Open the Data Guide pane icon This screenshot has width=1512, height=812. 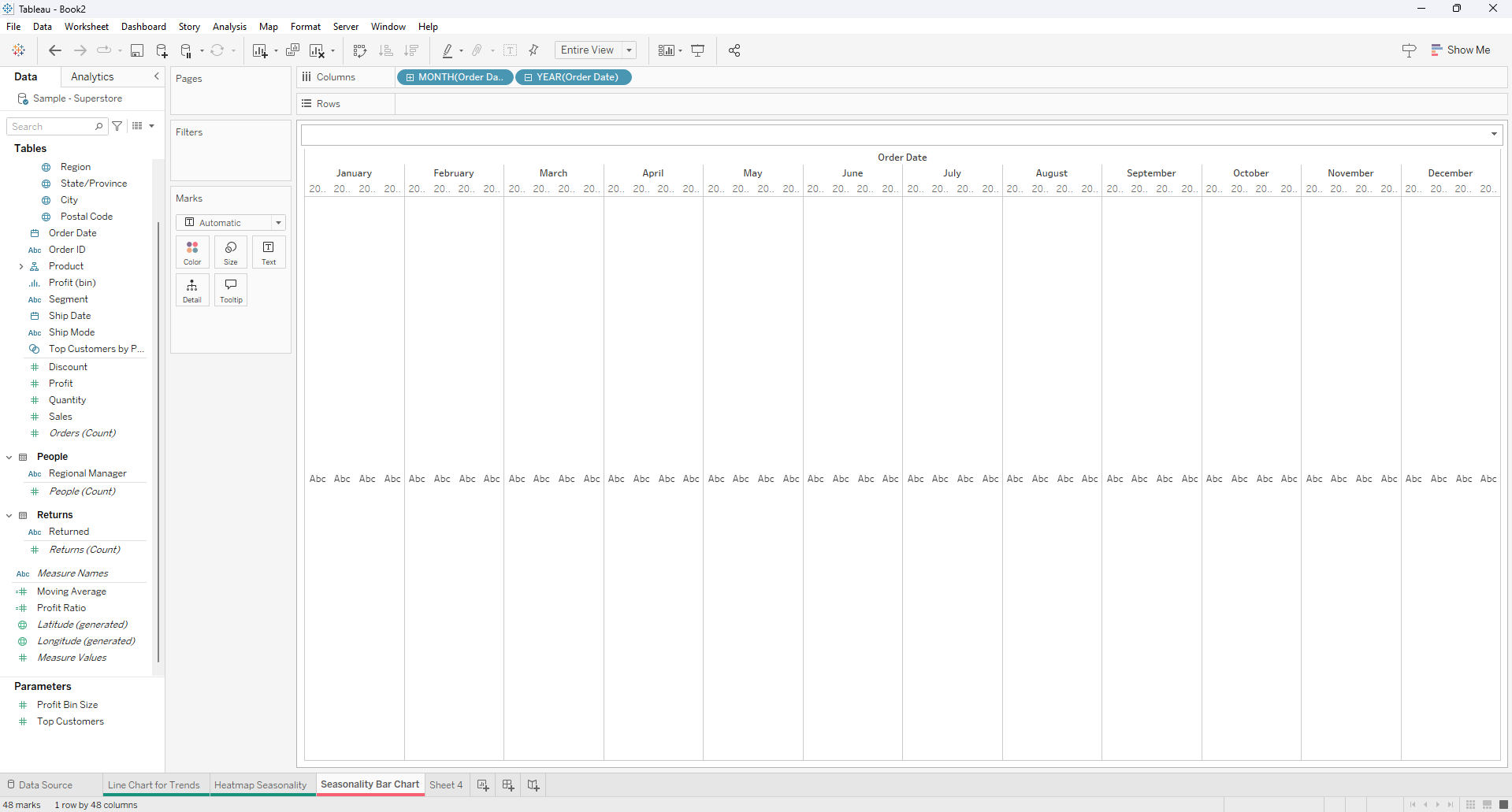tap(1410, 50)
